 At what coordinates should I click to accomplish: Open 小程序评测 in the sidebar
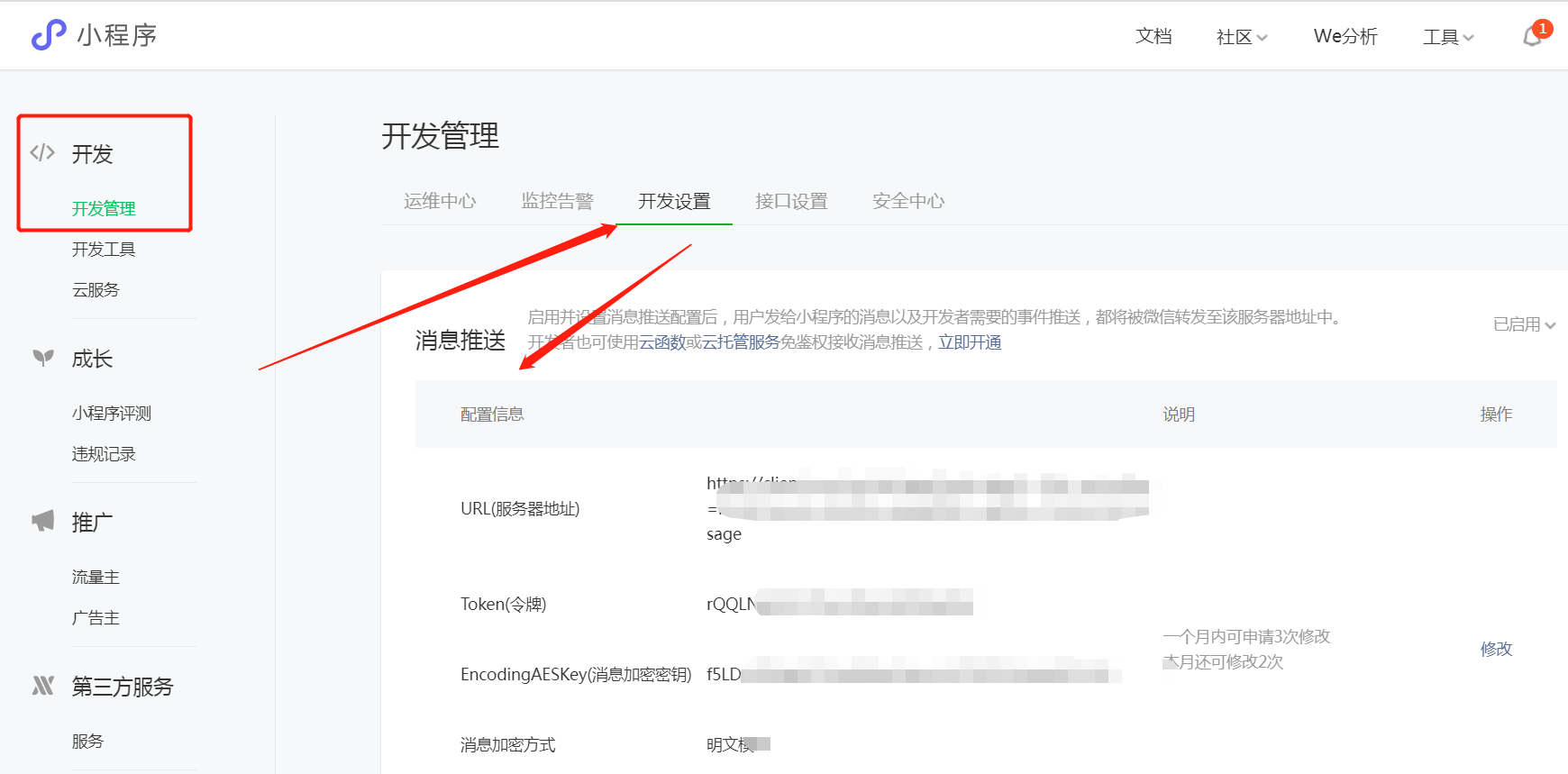point(112,413)
